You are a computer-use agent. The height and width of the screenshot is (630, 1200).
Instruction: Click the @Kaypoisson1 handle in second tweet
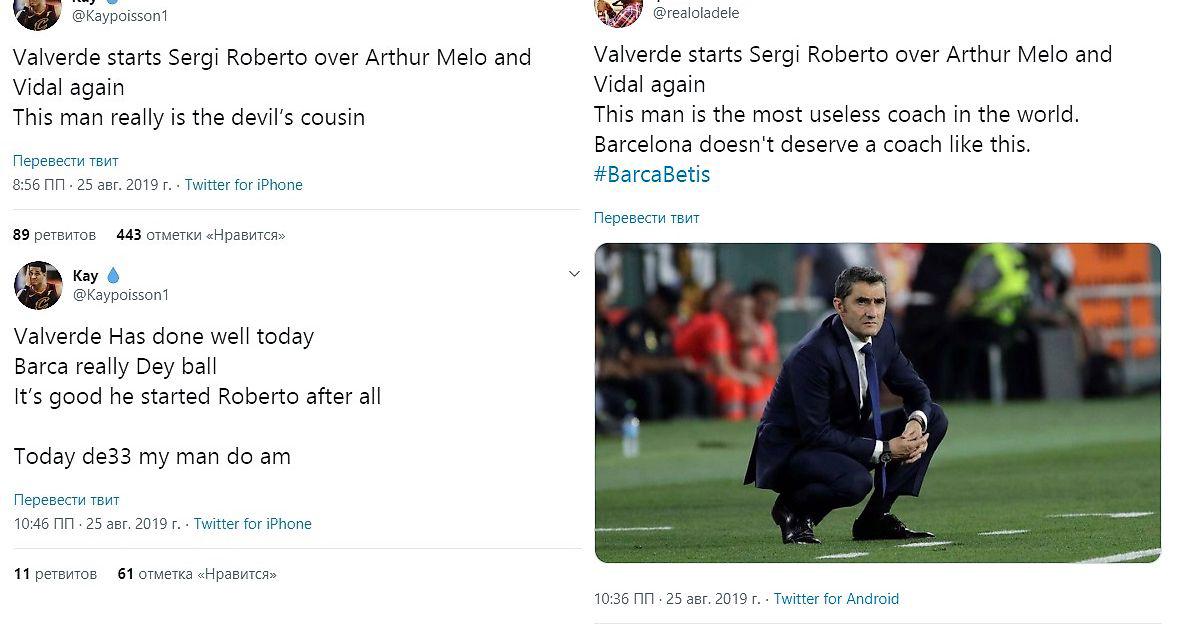click(x=121, y=295)
